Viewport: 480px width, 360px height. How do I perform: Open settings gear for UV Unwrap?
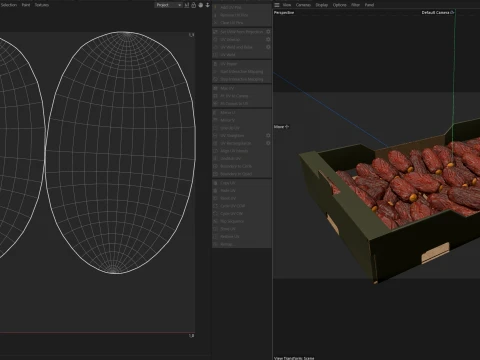tap(268, 39)
